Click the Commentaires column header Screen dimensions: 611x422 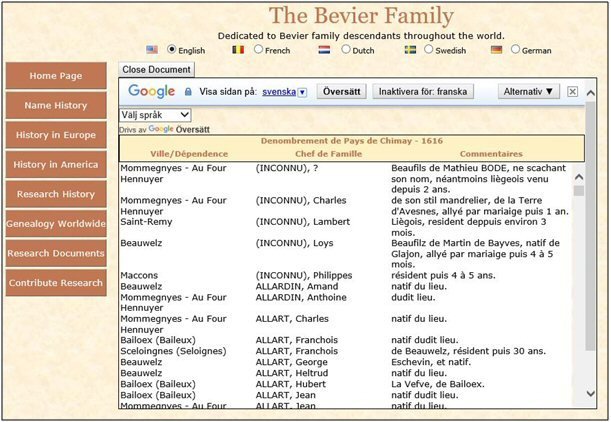click(491, 154)
